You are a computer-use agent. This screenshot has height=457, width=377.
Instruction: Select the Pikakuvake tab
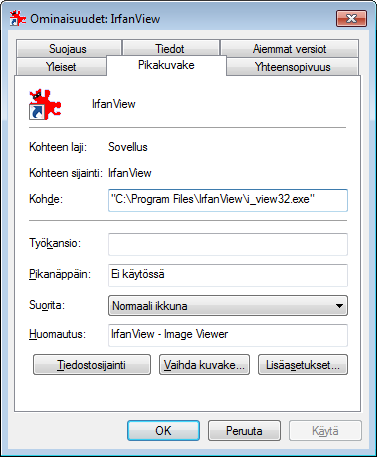[x=166, y=65]
